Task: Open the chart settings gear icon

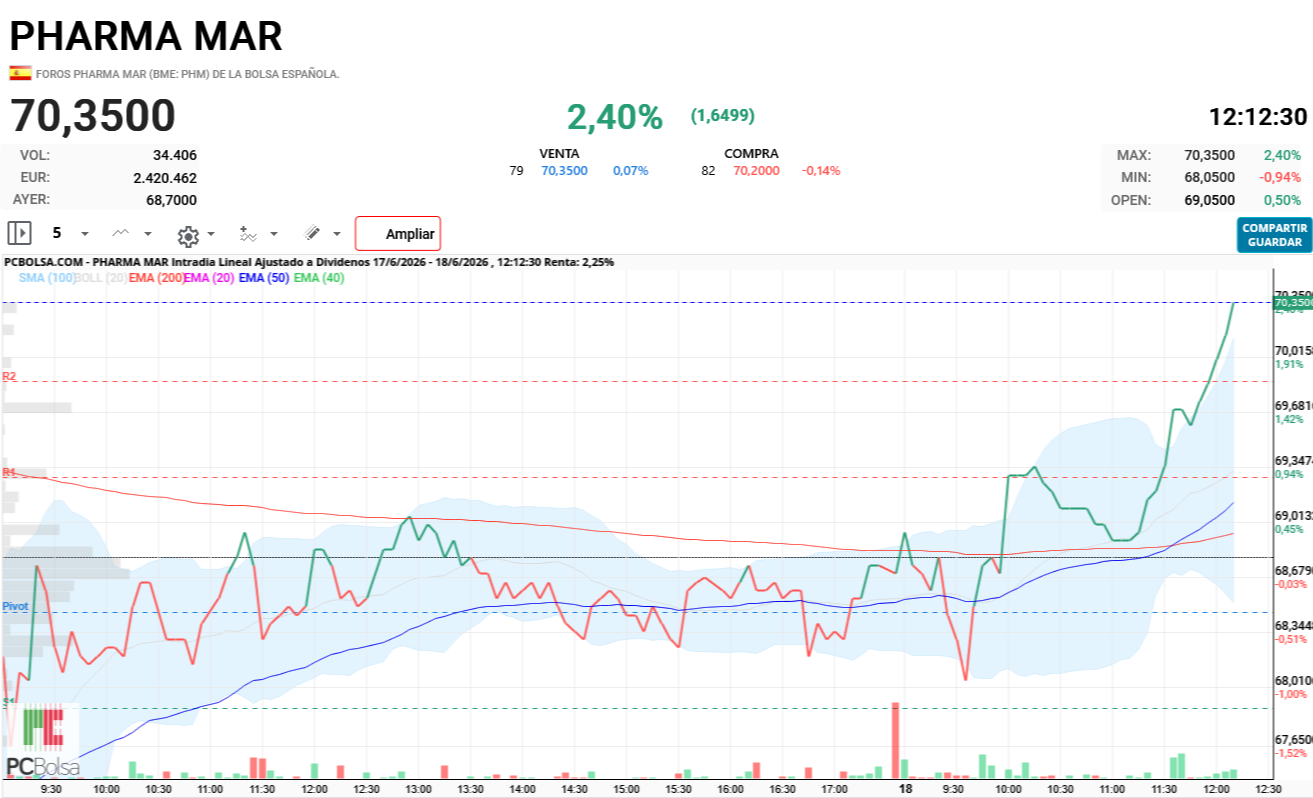Action: [x=187, y=235]
